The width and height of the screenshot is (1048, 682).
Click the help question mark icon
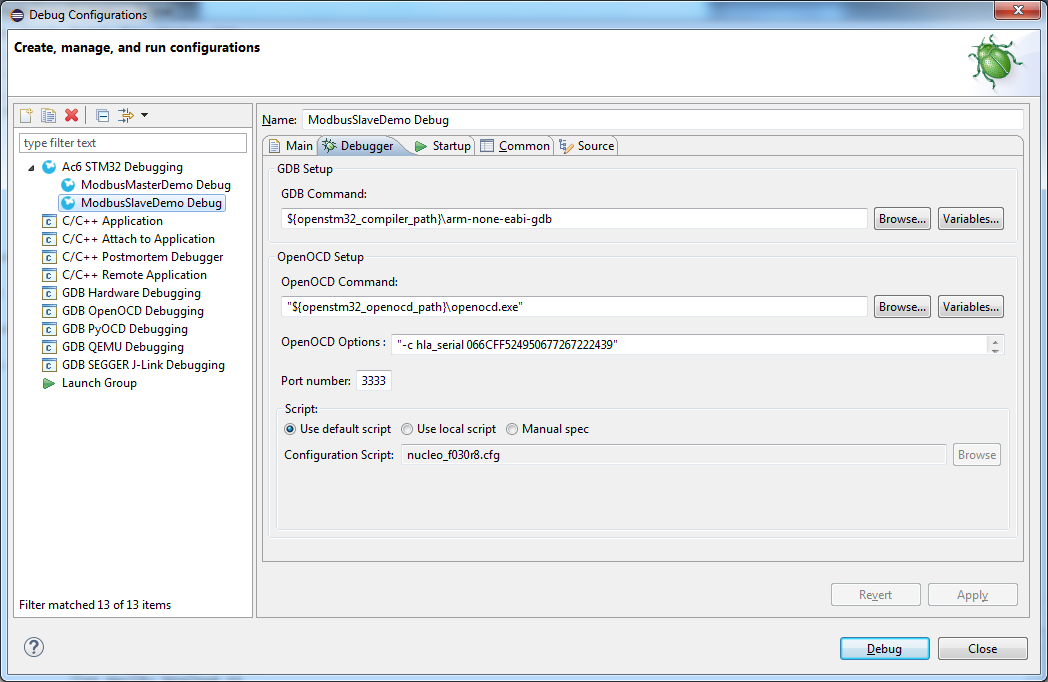tap(34, 648)
